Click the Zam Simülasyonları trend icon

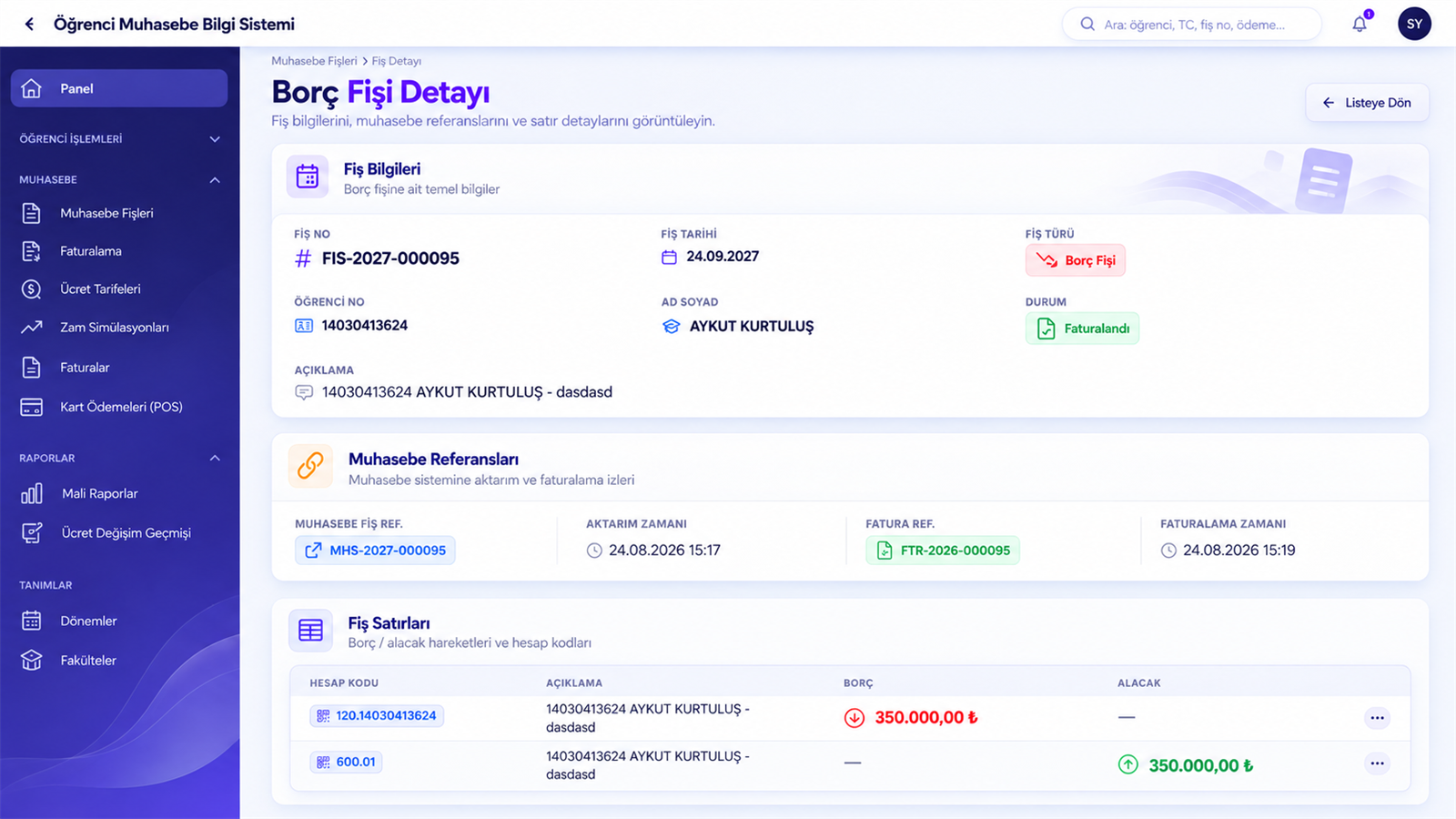pyautogui.click(x=32, y=328)
